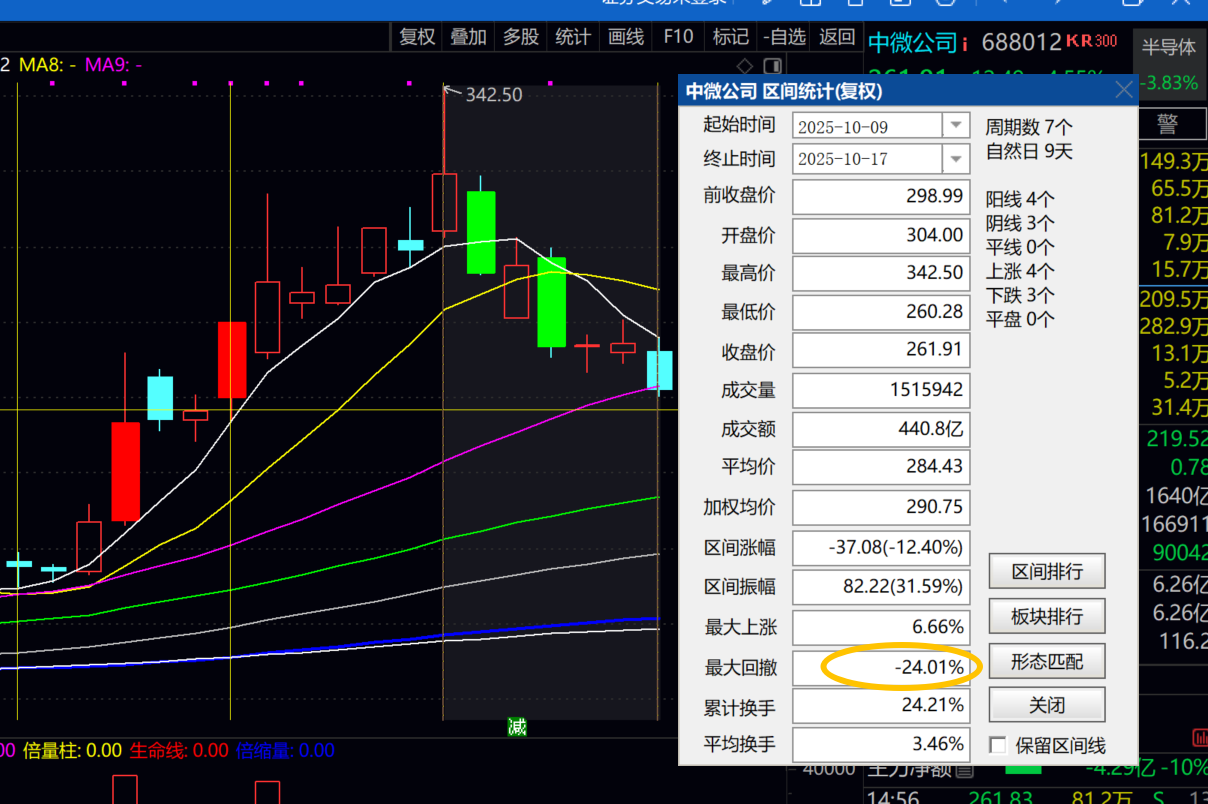Click the 区间排行 button
The height and width of the screenshot is (804, 1208).
click(1047, 572)
